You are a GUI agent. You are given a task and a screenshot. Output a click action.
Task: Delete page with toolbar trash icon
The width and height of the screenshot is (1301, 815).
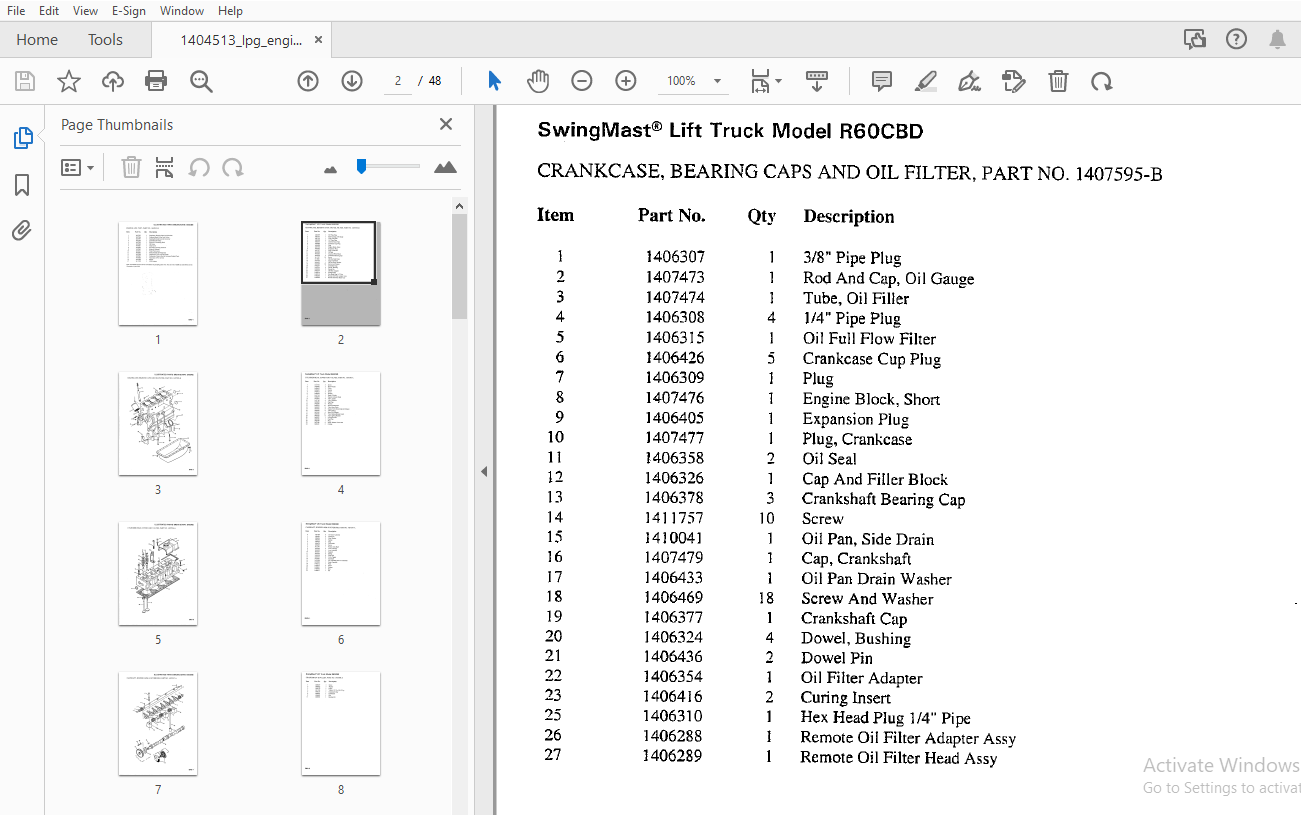point(1058,81)
